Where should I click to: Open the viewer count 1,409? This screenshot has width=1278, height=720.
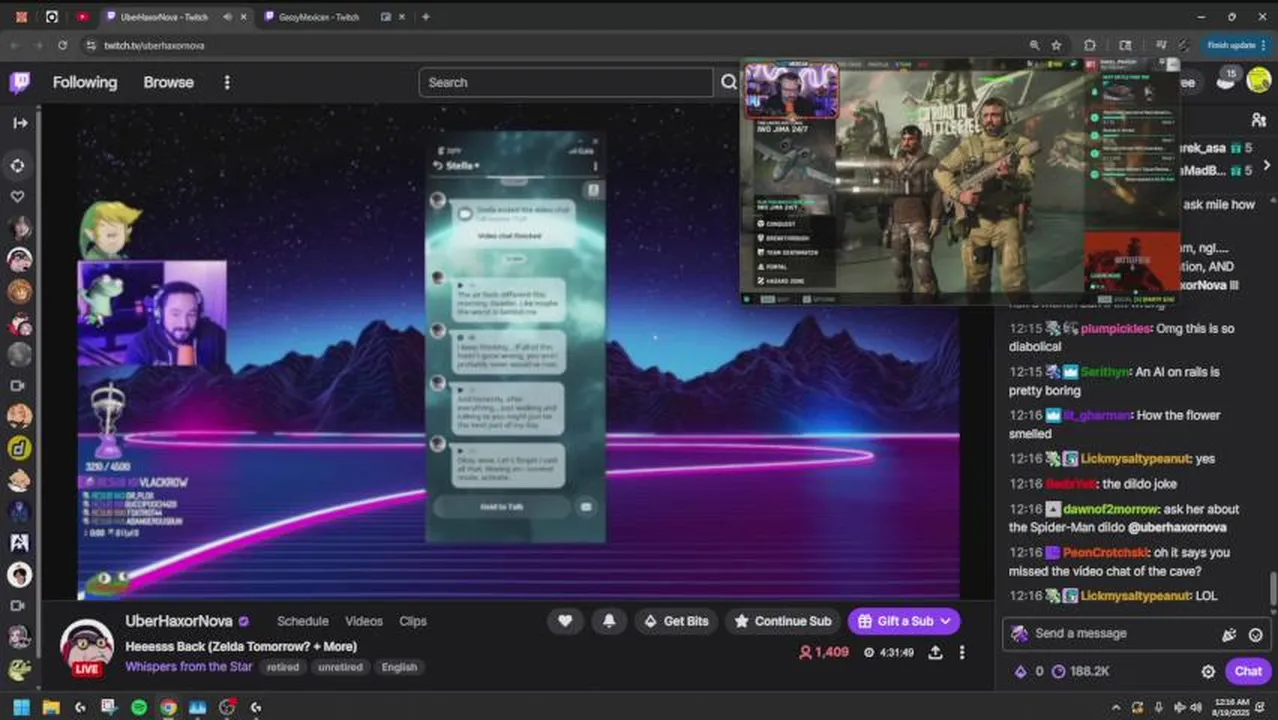(823, 652)
